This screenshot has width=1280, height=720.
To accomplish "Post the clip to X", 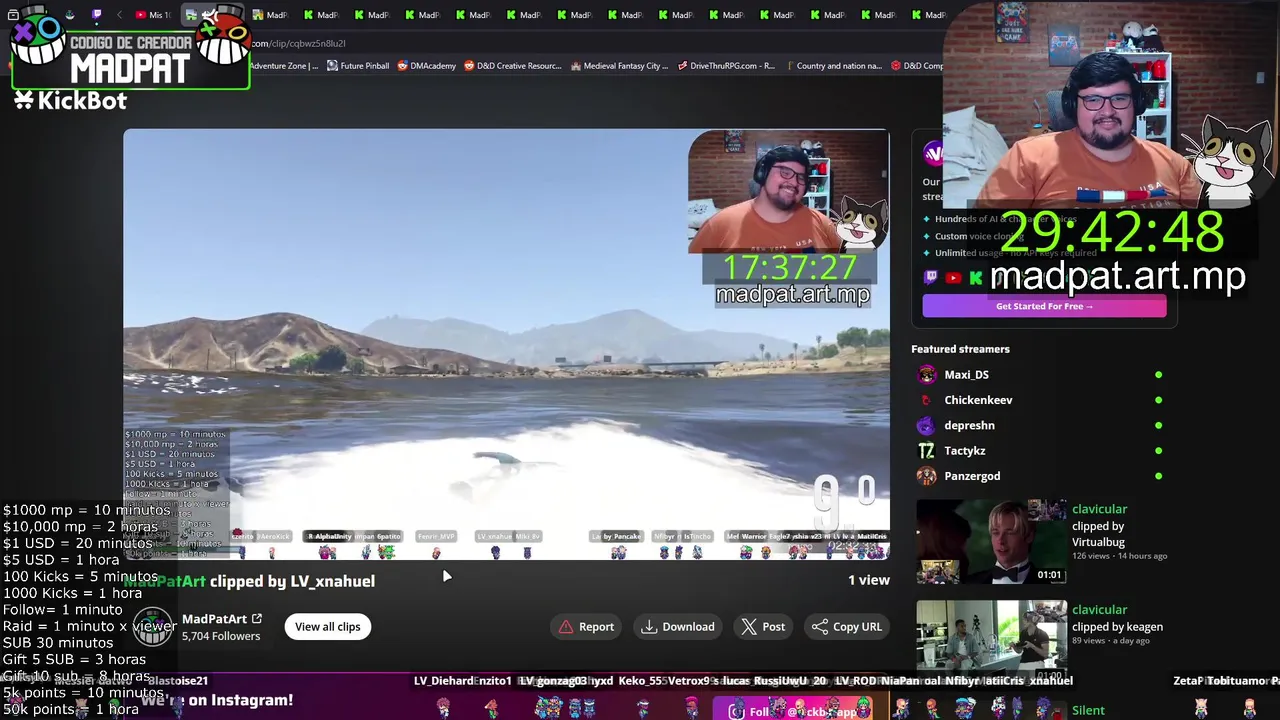I will (x=763, y=627).
